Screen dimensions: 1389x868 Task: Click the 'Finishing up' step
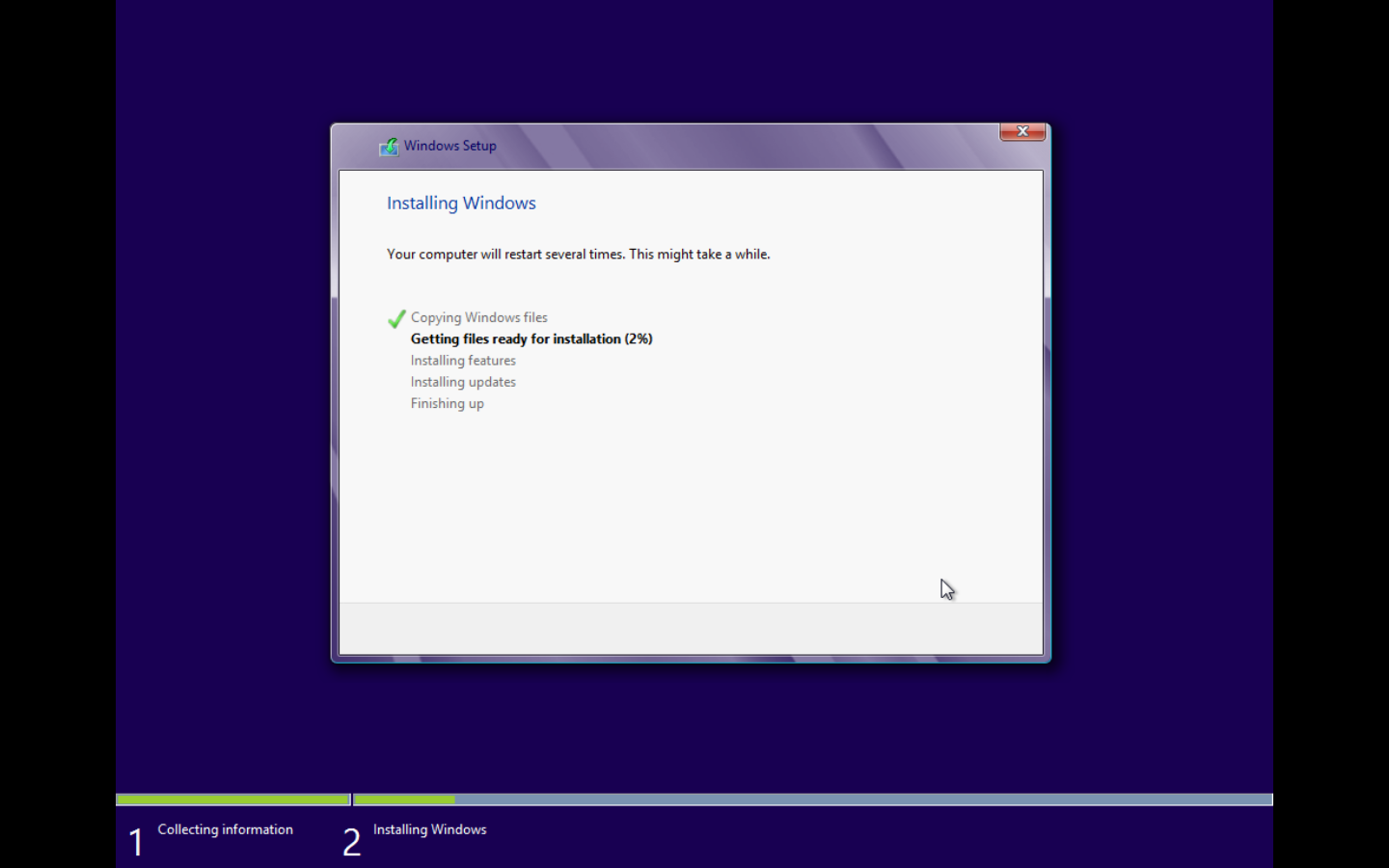tap(448, 403)
